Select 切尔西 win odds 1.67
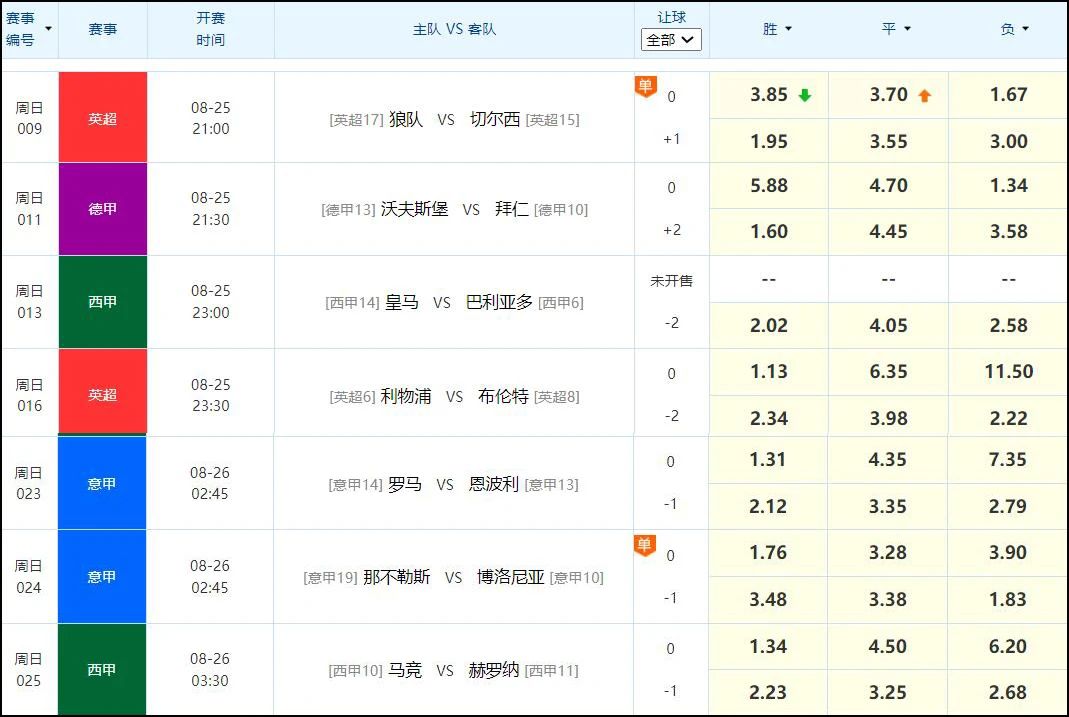 (x=1008, y=95)
